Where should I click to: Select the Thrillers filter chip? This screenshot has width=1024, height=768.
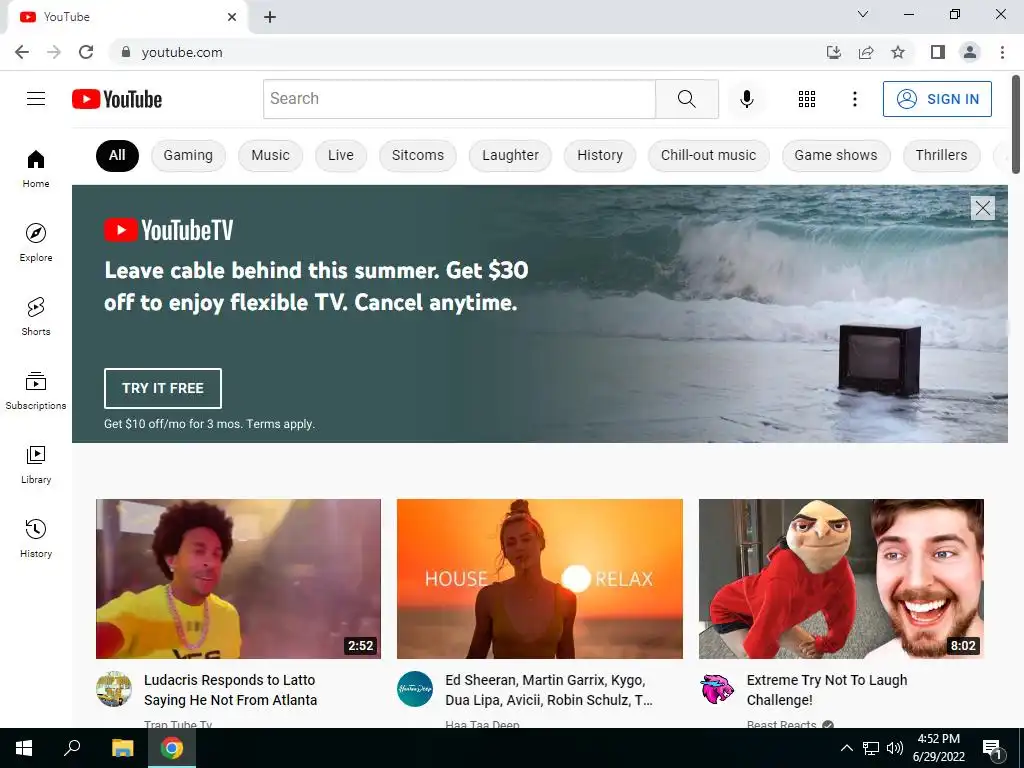point(941,155)
